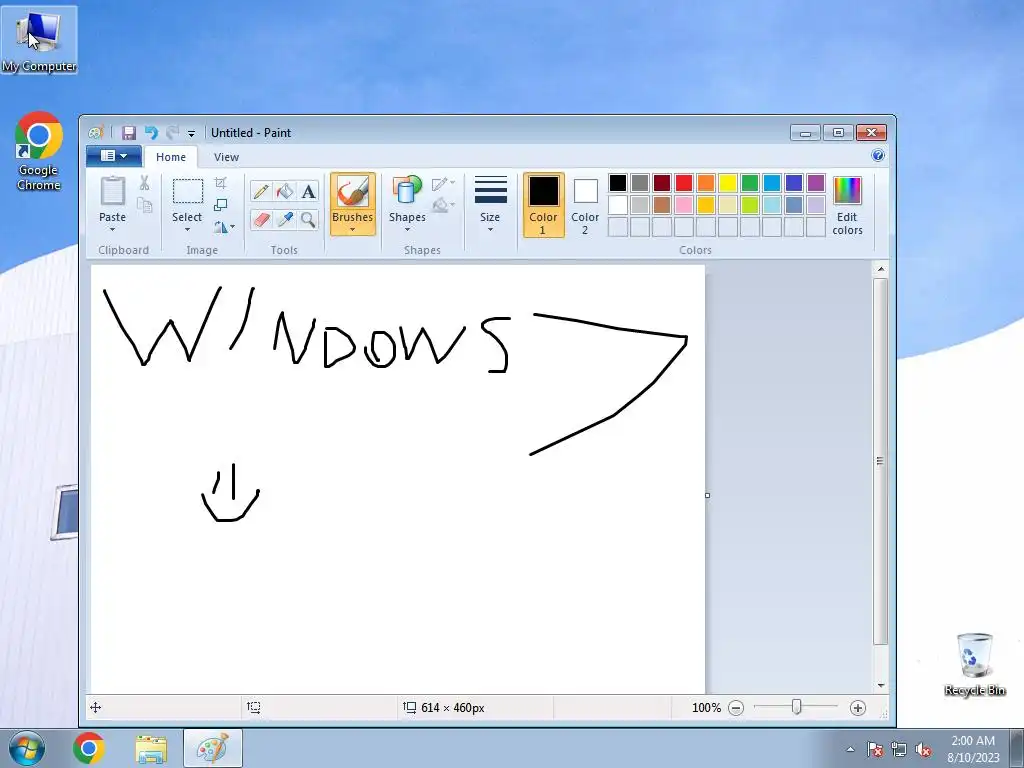This screenshot has width=1024, height=768.
Task: Open Windows Explorer from the taskbar
Action: pos(151,749)
